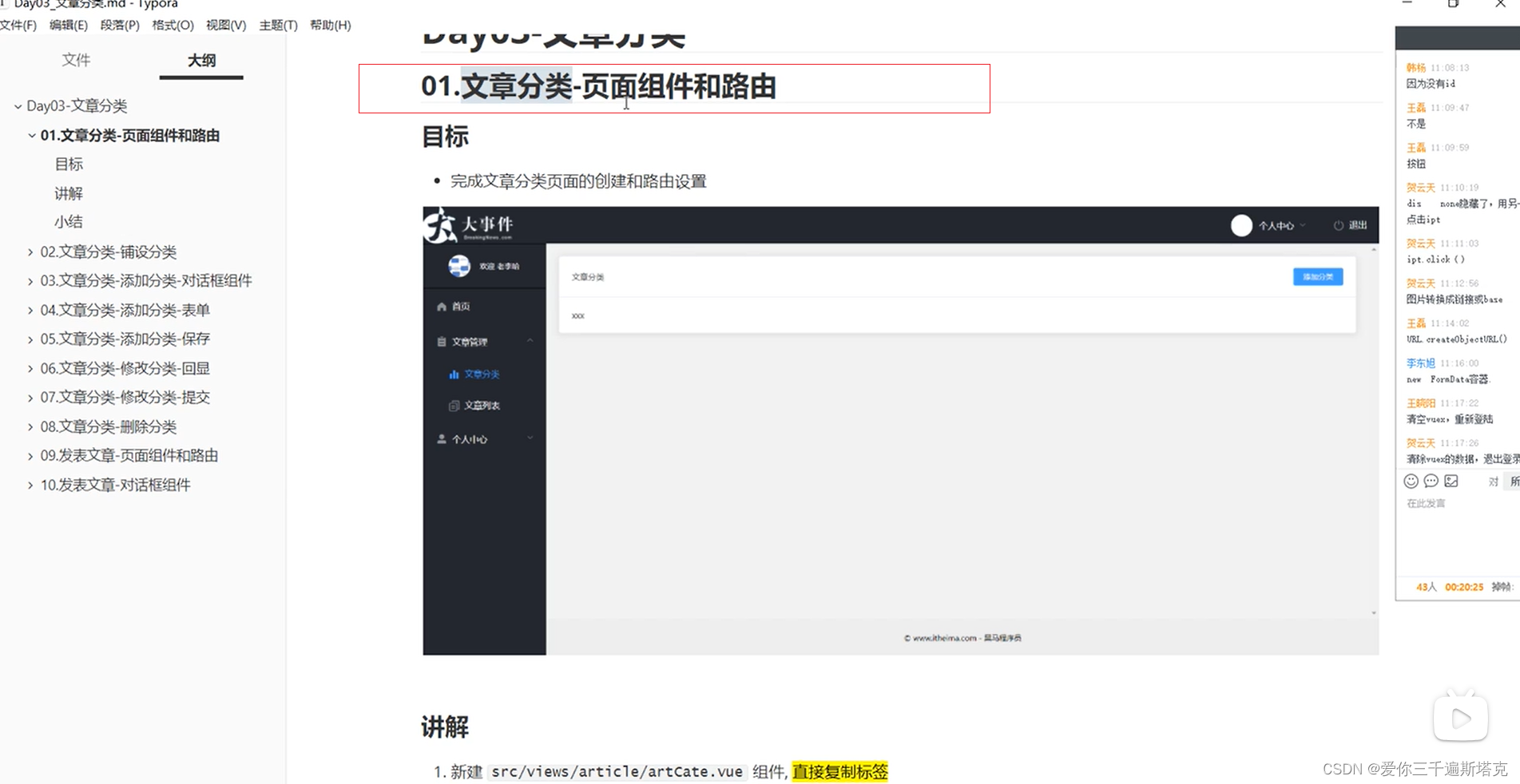Select outline entry 08.文章分类-删除分类
Viewport: 1520px width, 784px height.
(109, 427)
